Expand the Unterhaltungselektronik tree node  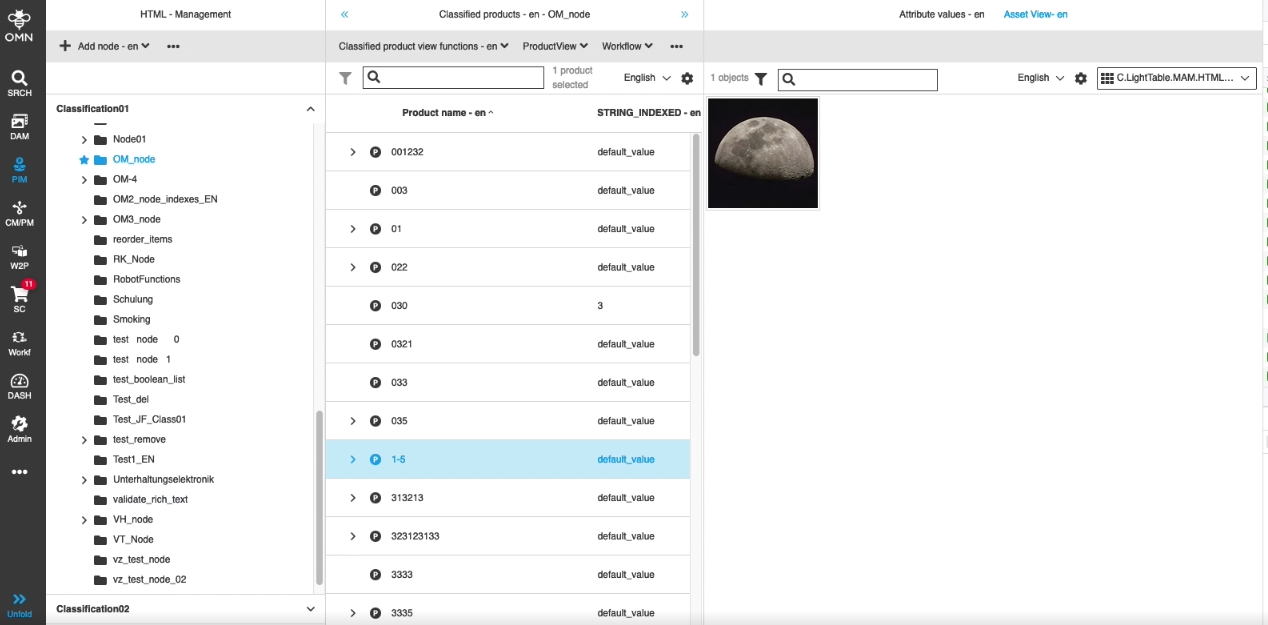[84, 480]
